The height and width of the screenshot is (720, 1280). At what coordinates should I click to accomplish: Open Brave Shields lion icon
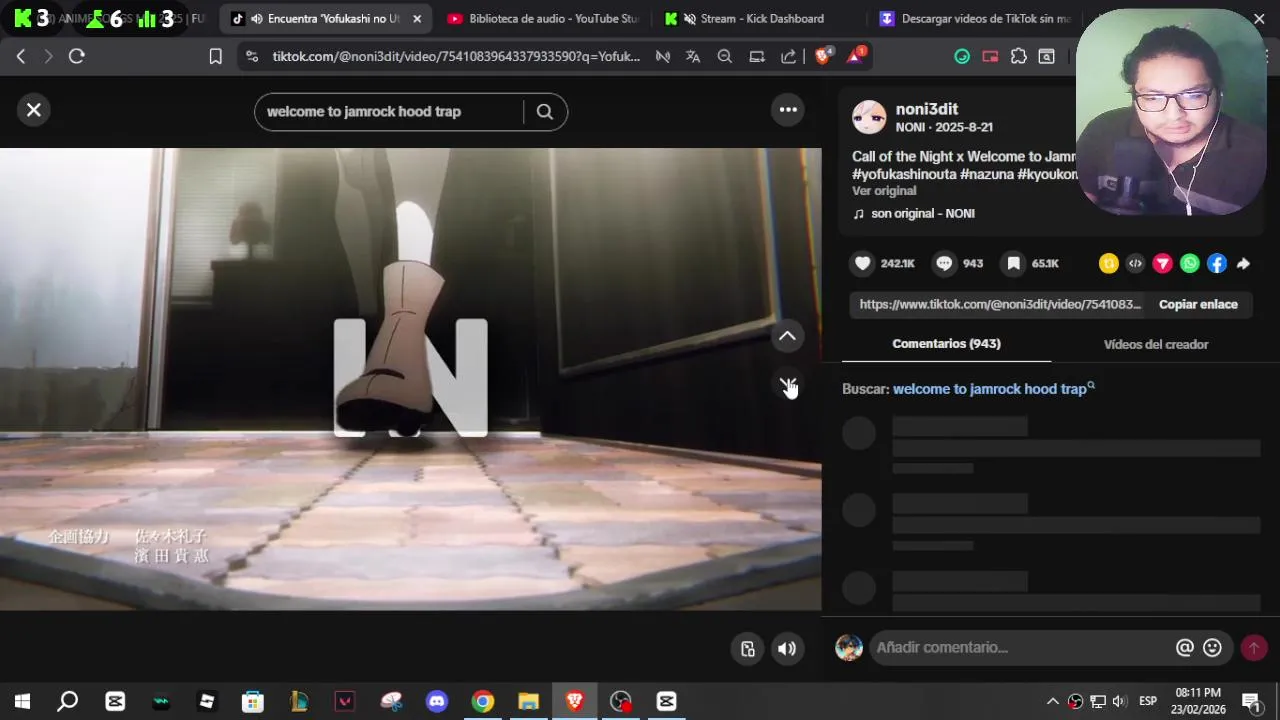(824, 57)
